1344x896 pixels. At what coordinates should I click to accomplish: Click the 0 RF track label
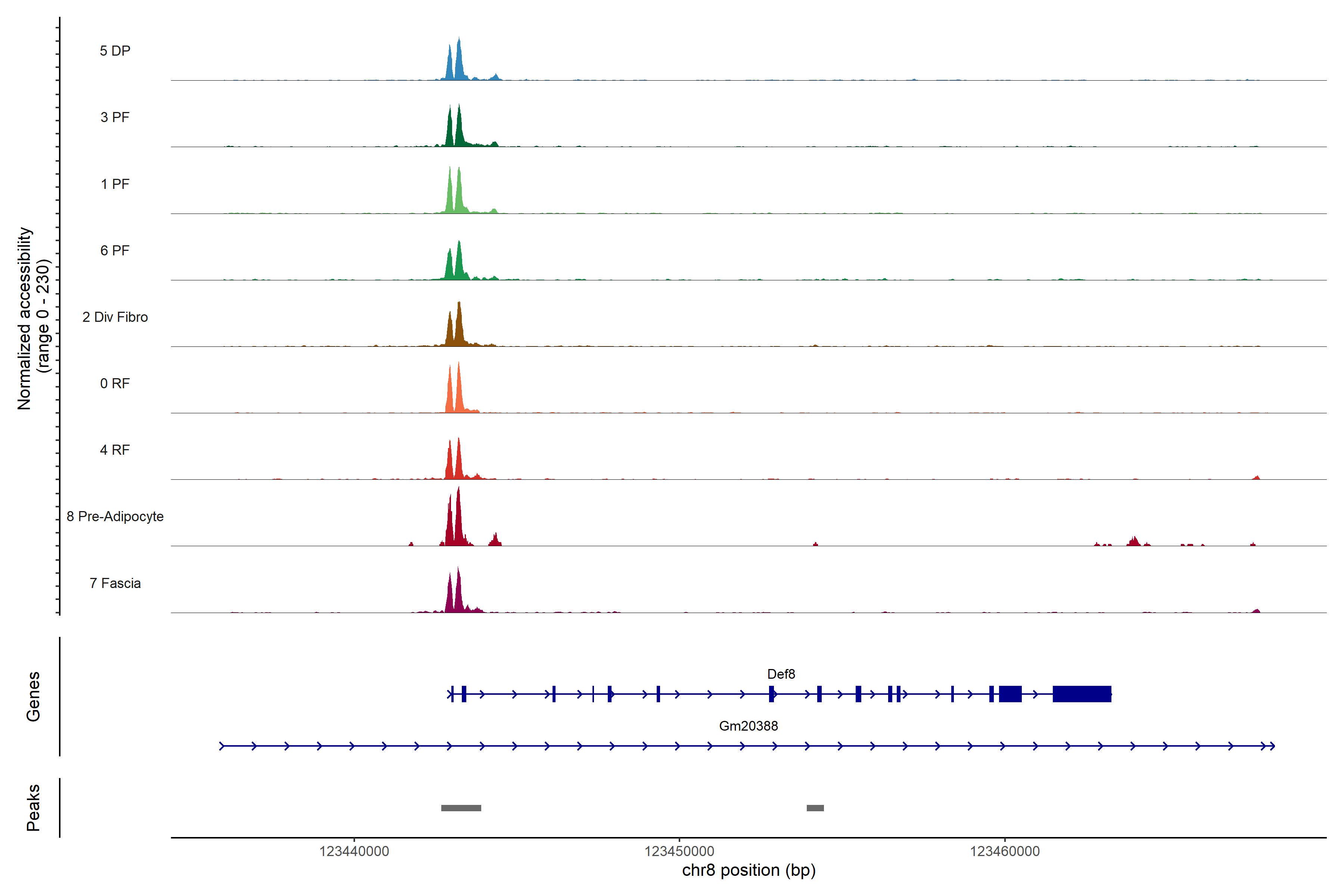pyautogui.click(x=115, y=383)
